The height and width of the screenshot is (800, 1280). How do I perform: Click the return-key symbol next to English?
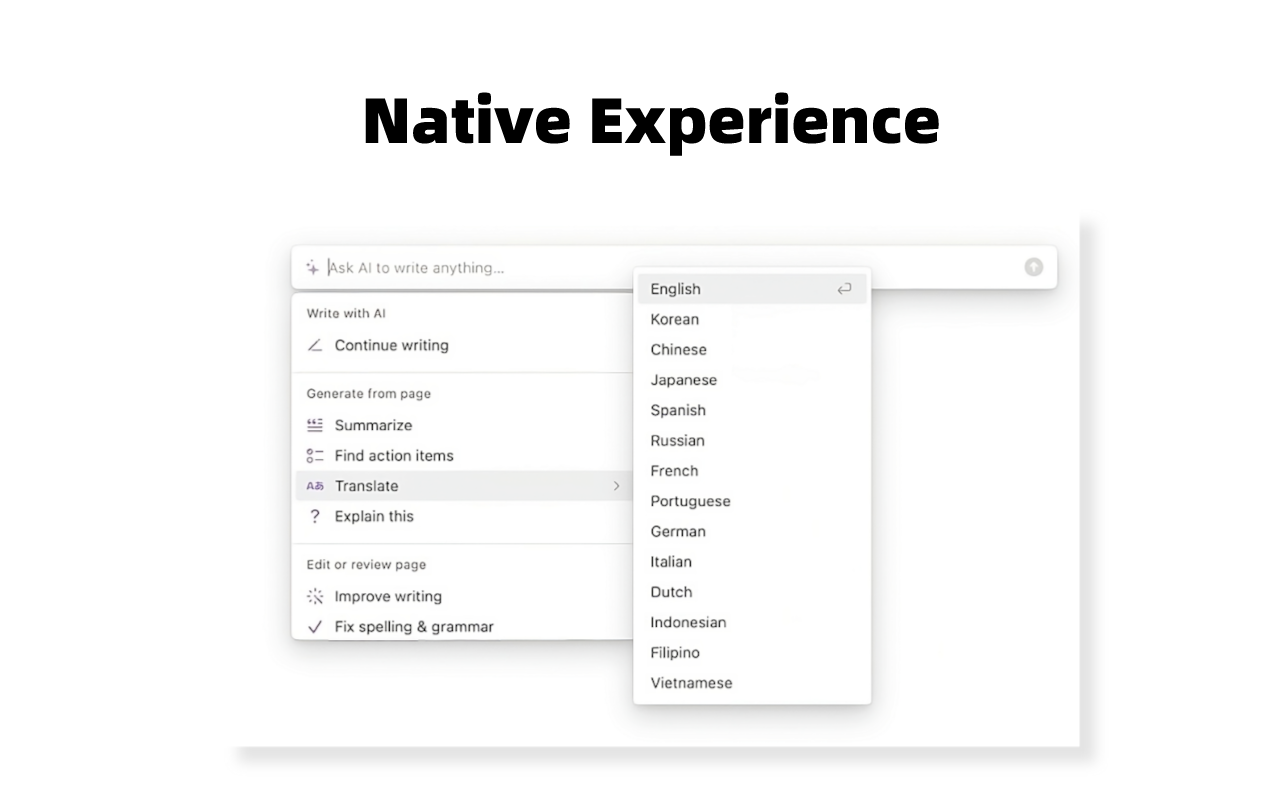(x=843, y=288)
